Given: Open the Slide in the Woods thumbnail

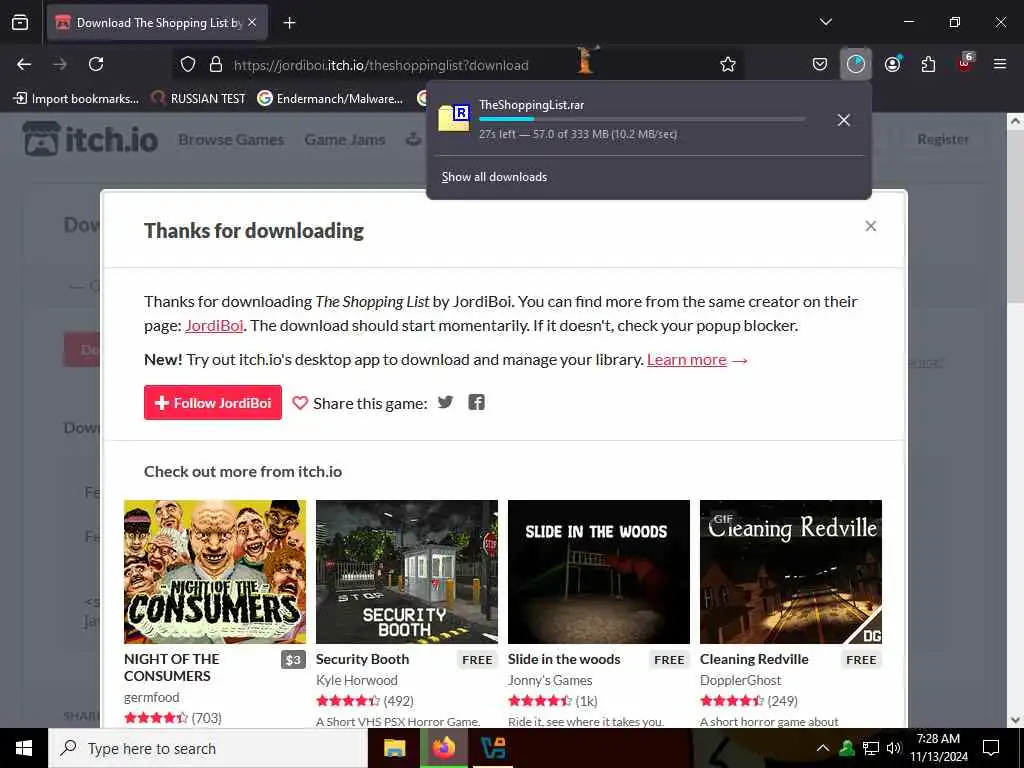Looking at the screenshot, I should point(599,572).
